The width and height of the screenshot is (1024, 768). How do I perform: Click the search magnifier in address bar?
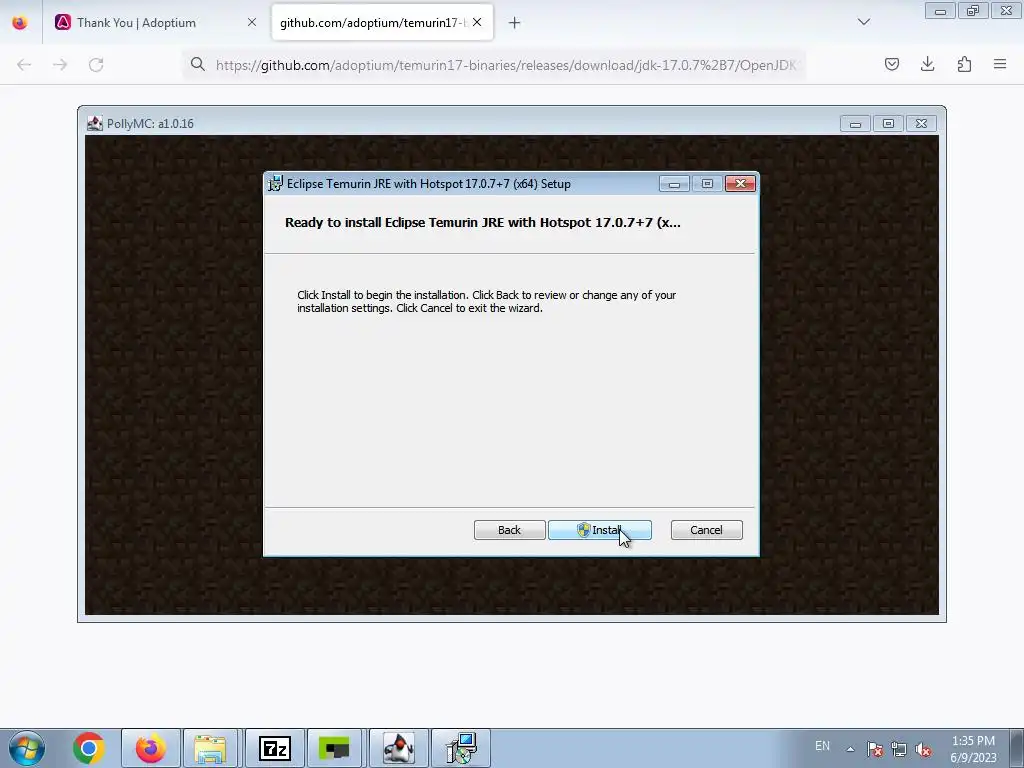pyautogui.click(x=198, y=64)
